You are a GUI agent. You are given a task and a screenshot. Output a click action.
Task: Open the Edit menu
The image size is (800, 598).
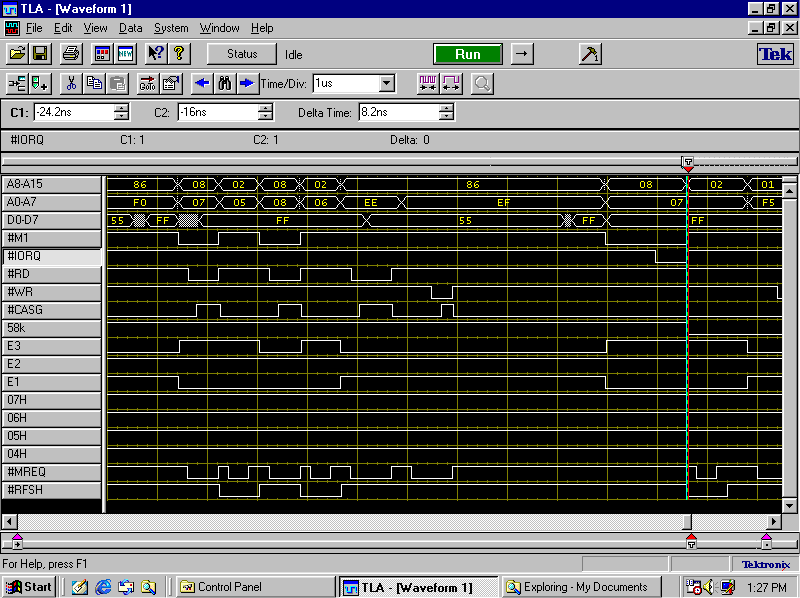point(63,28)
